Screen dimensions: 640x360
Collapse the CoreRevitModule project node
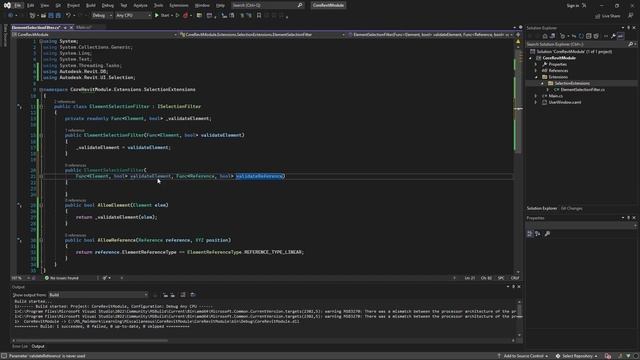(531, 58)
